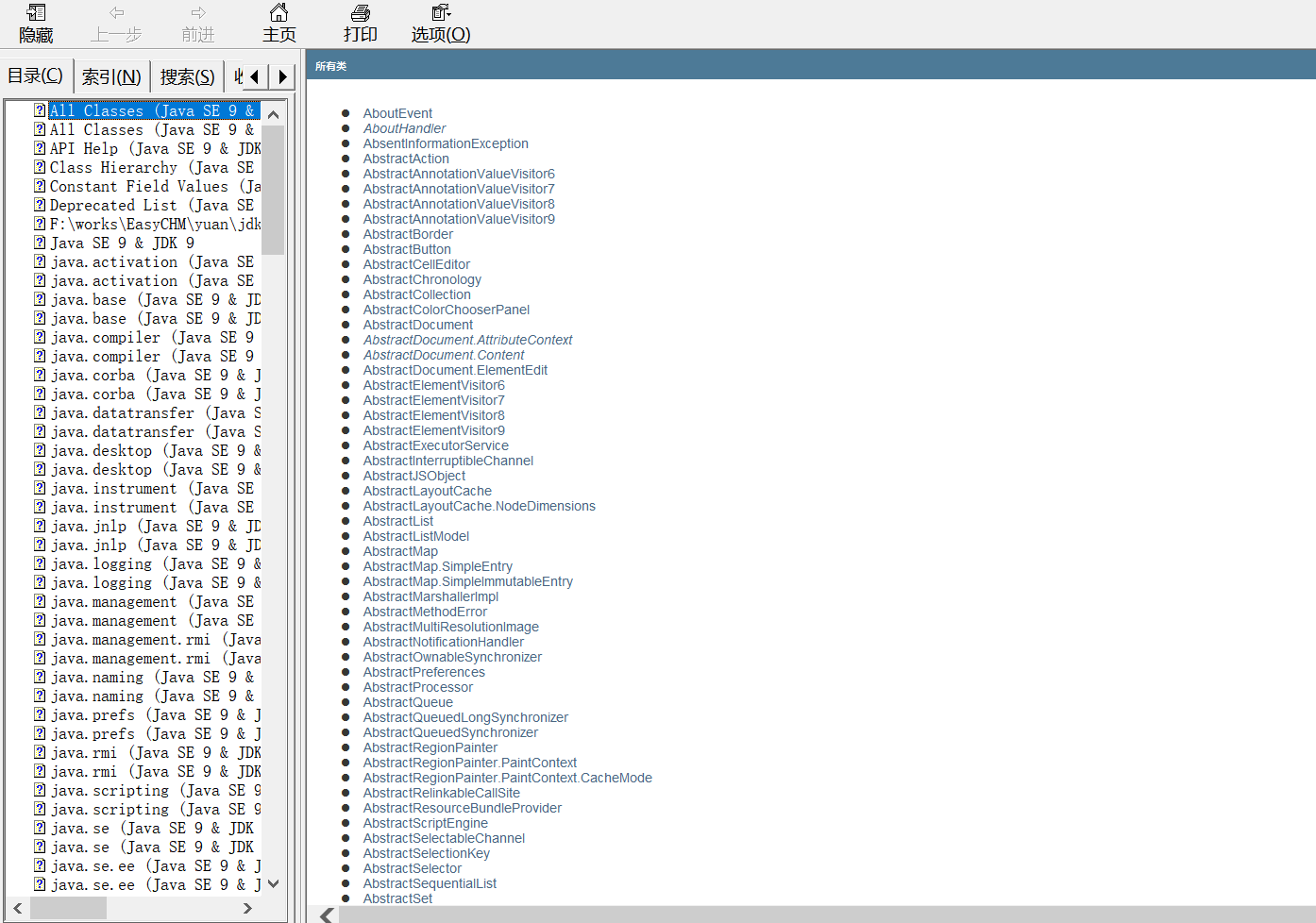
Task: Open the AbstractSequentialList link
Action: click(x=430, y=883)
